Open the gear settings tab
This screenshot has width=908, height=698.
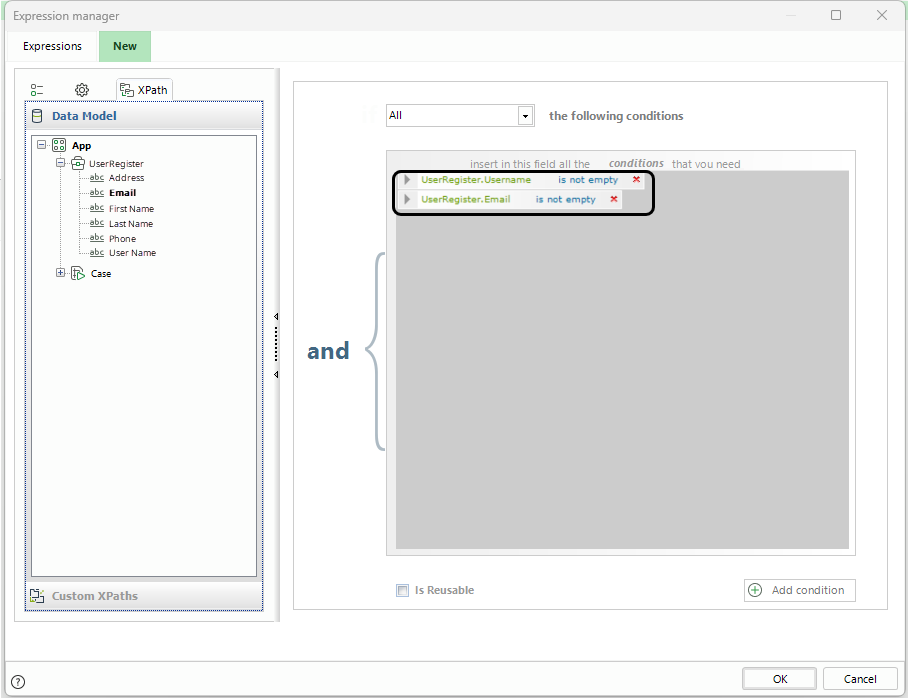82,90
